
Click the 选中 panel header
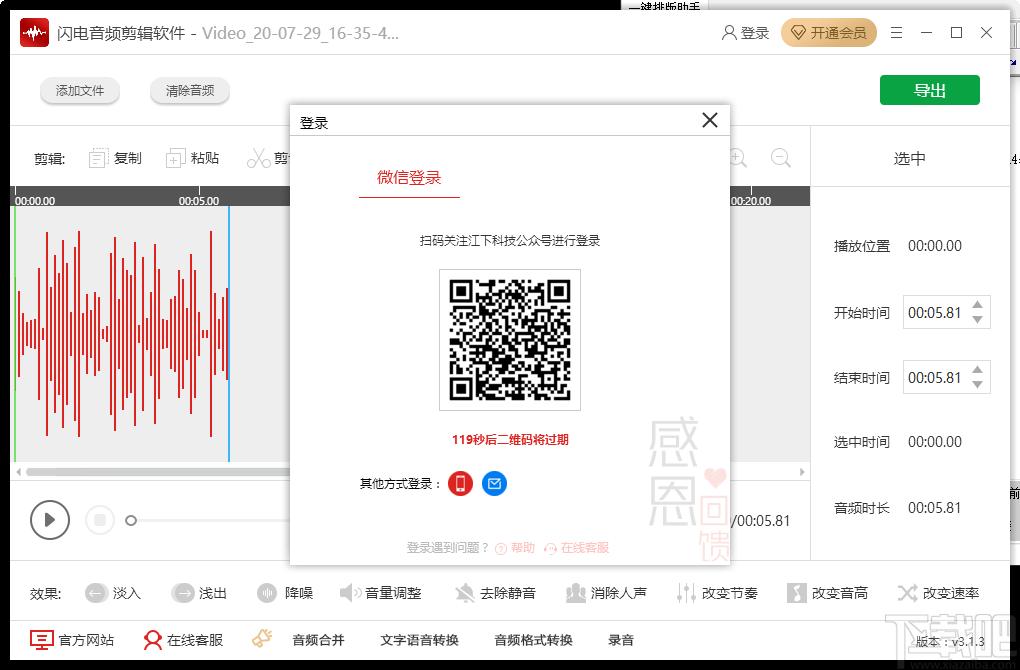tap(909, 158)
